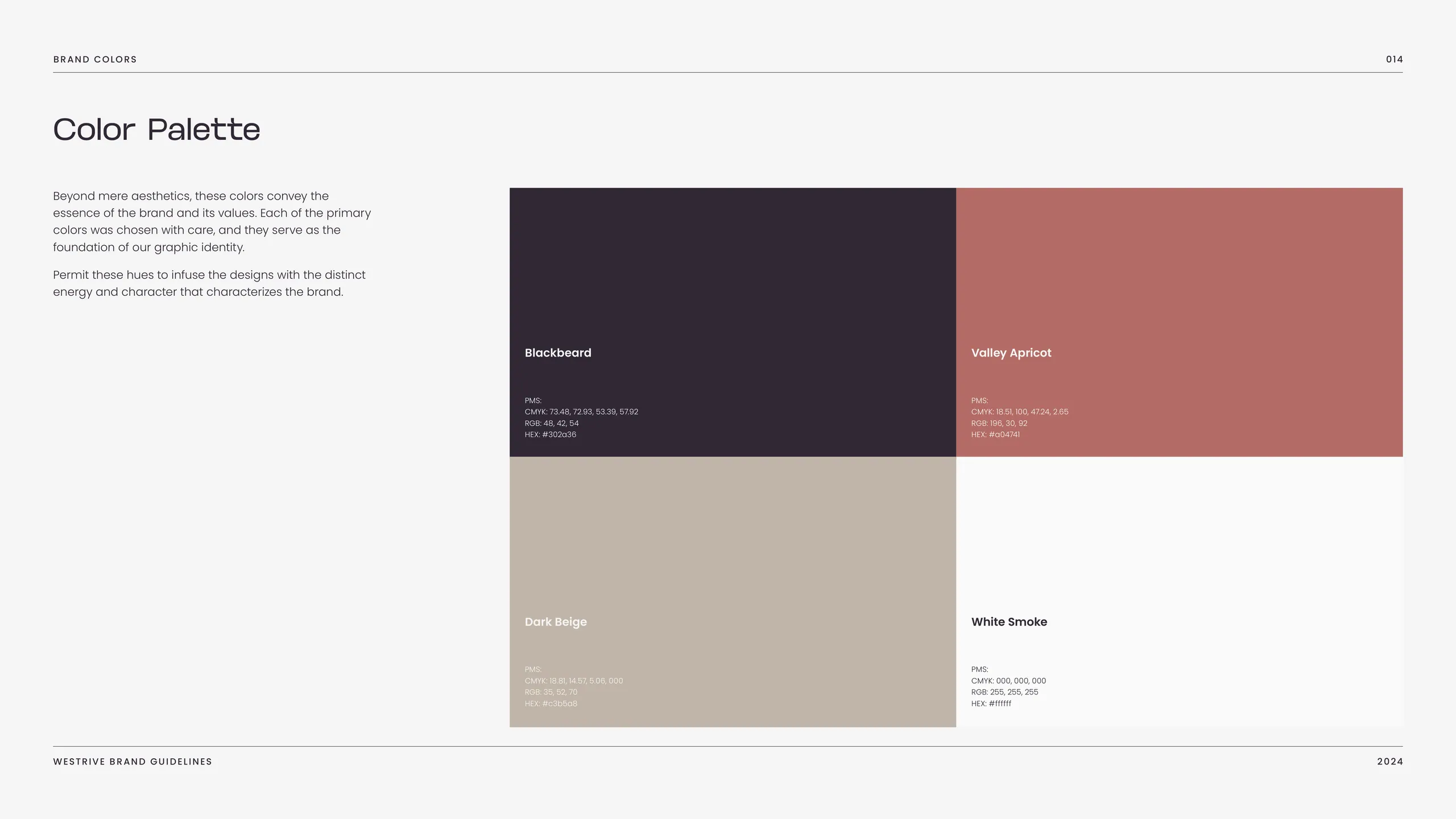Click "HEX: #c3b5a8" value

(x=551, y=704)
